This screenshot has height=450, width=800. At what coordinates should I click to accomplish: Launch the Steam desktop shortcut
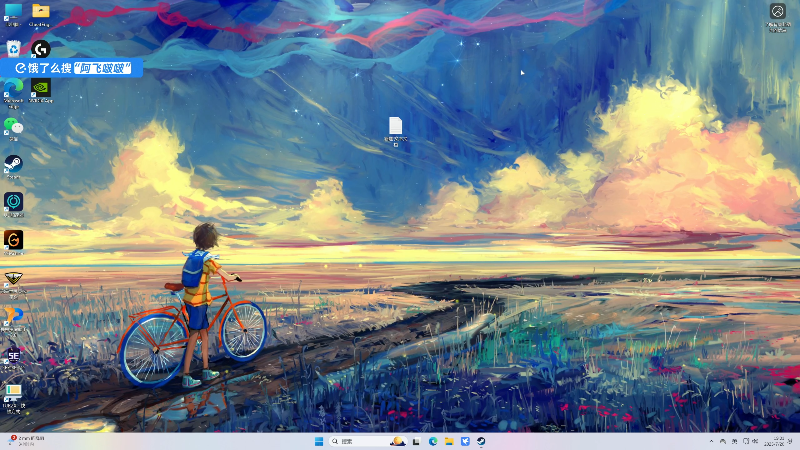coord(13,166)
